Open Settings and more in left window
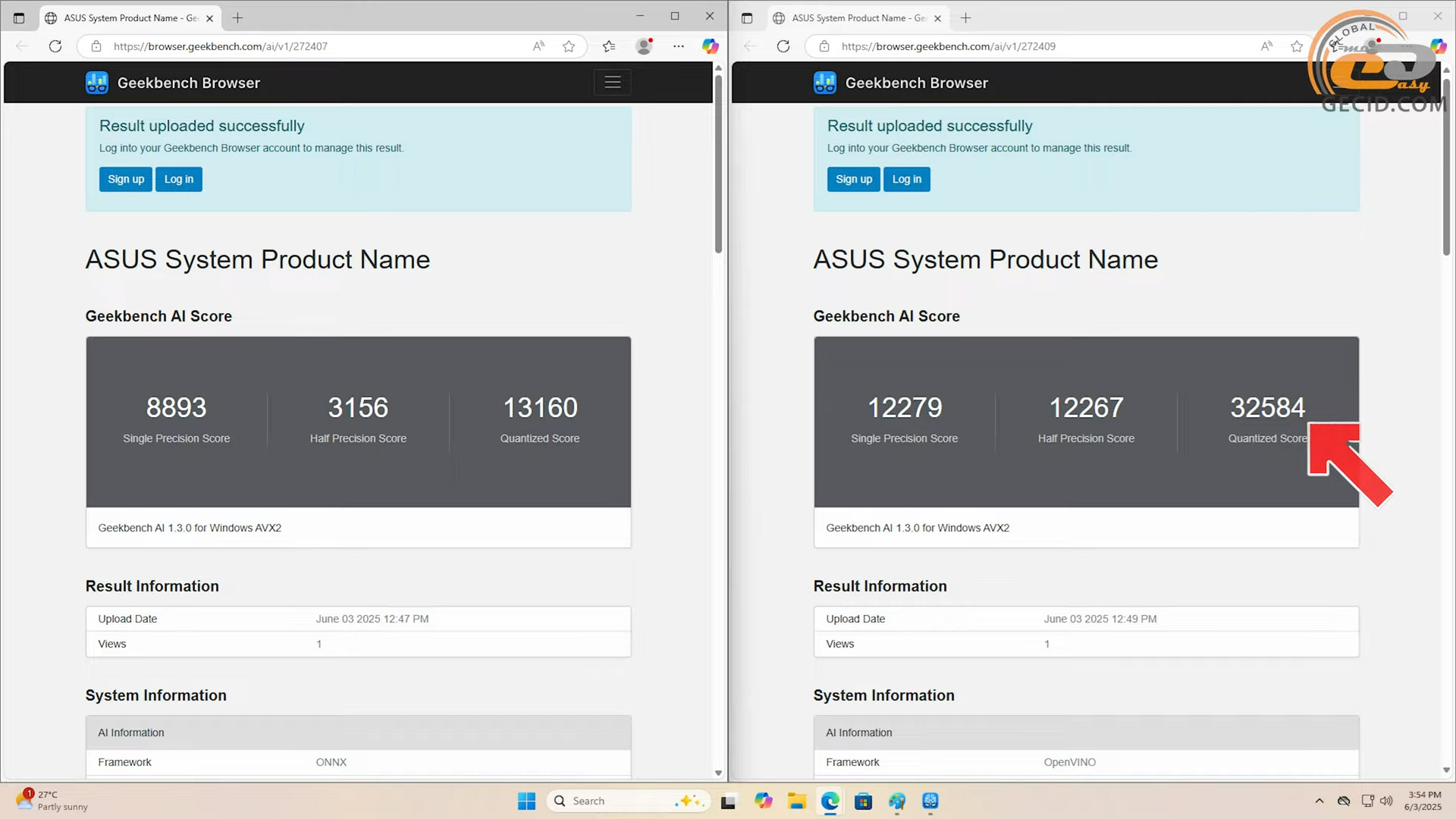This screenshot has width=1456, height=819. 679,46
